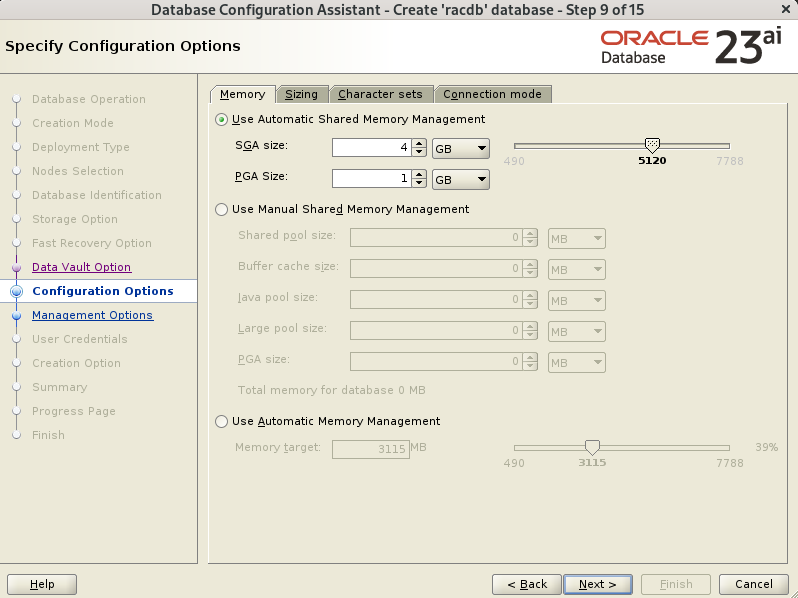Image resolution: width=798 pixels, height=598 pixels.
Task: Switch to the Connection mode tab
Action: click(x=492, y=95)
